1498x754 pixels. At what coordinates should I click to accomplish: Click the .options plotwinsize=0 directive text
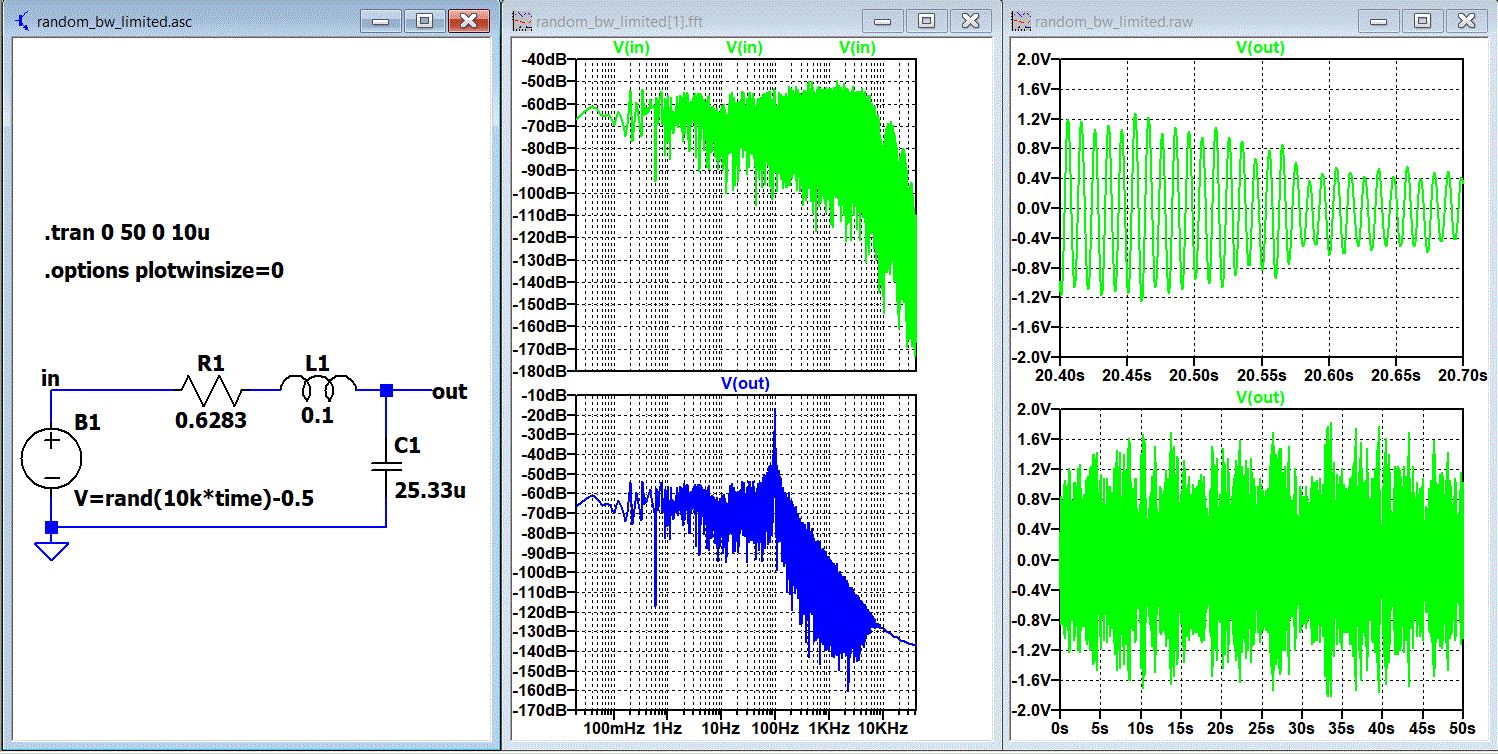click(x=163, y=271)
